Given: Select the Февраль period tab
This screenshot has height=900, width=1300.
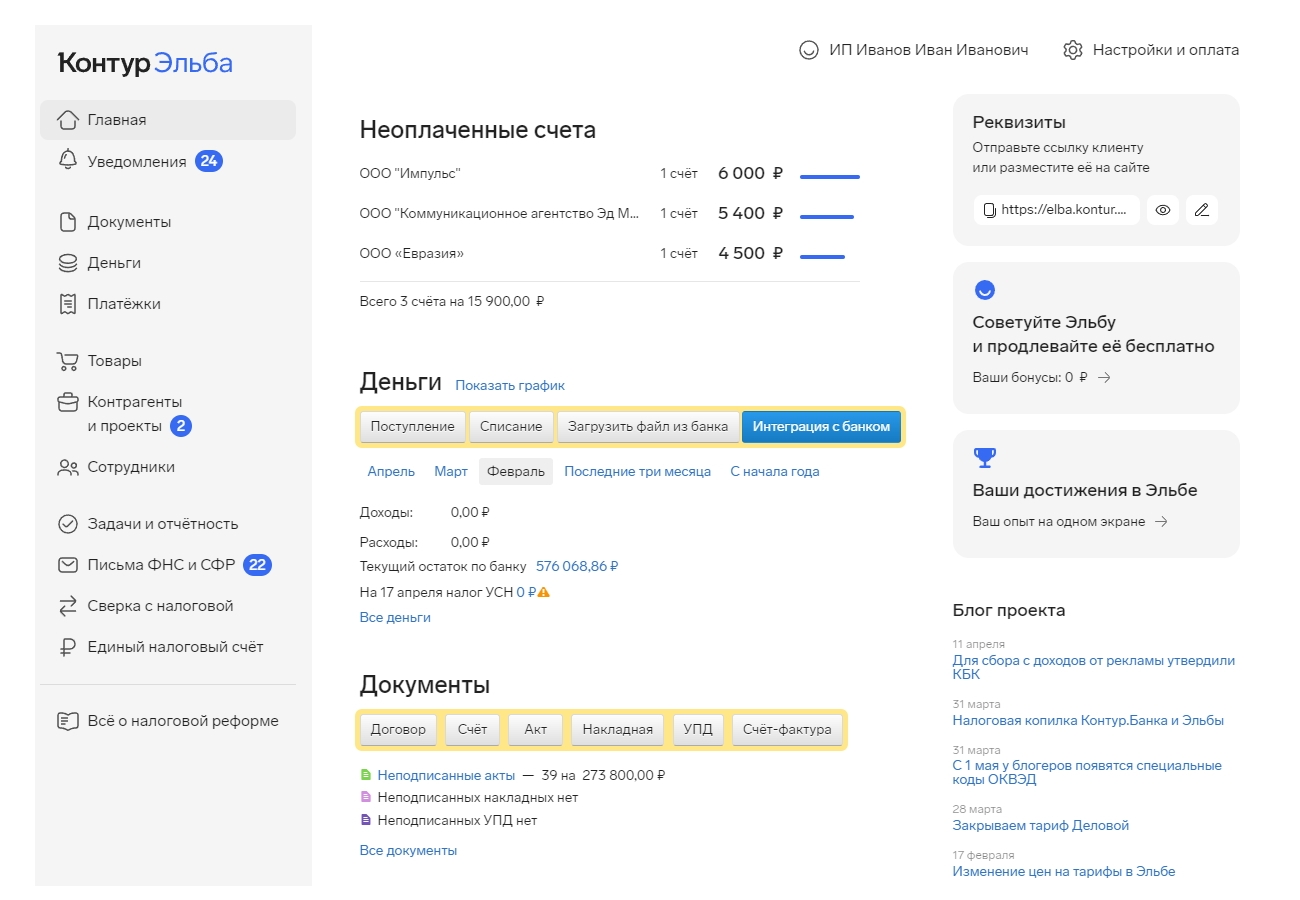Looking at the screenshot, I should tap(516, 472).
